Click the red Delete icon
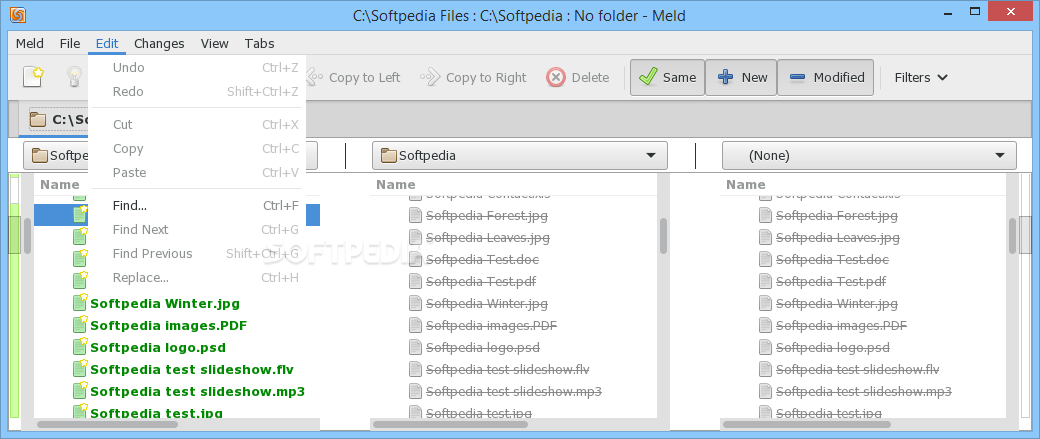 (x=556, y=78)
